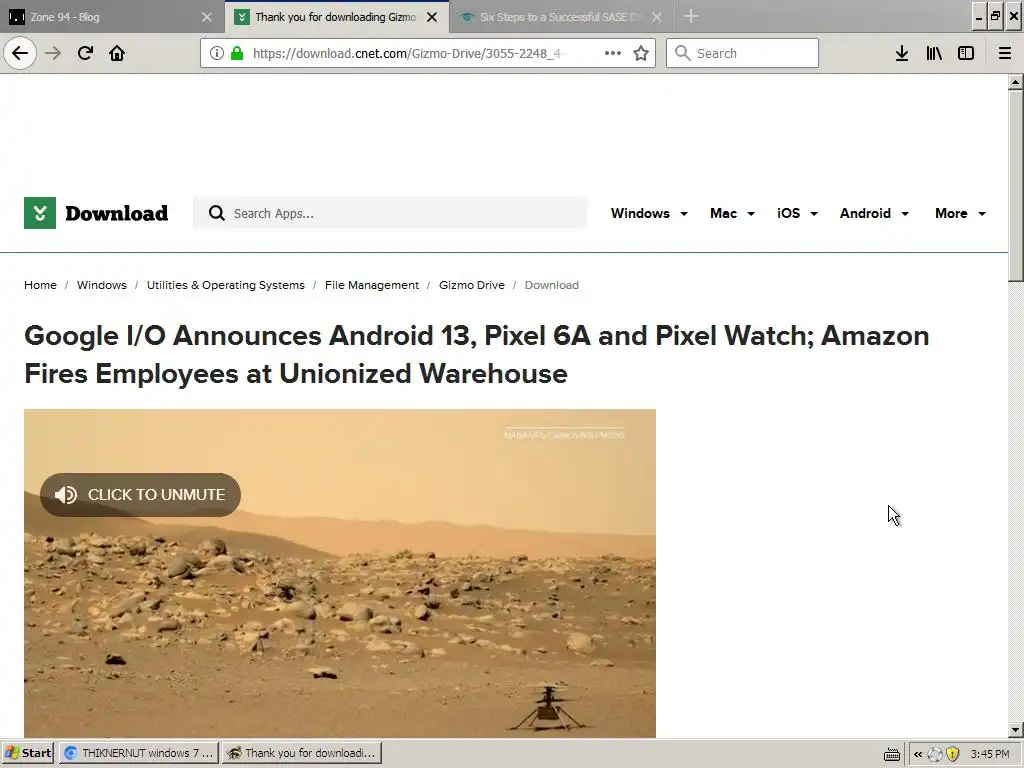Viewport: 1024px width, 768px height.
Task: Click the tray network globe icon
Action: [935, 754]
